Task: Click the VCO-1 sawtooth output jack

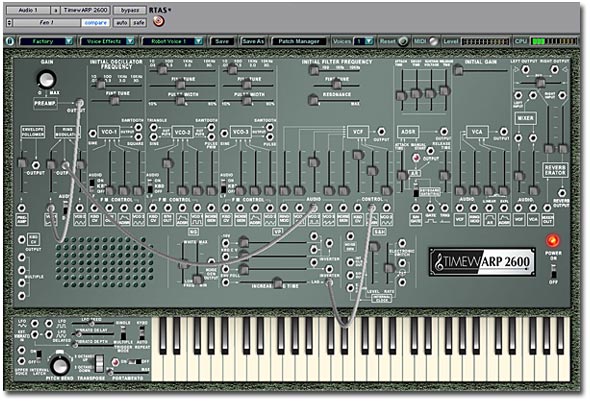Action: 139,127
